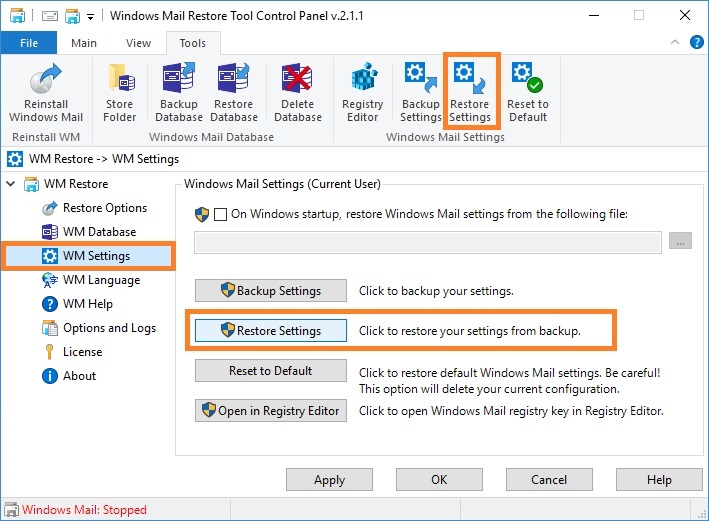Select Options and Logs in sidebar
This screenshot has height=521, width=709.
[99, 328]
